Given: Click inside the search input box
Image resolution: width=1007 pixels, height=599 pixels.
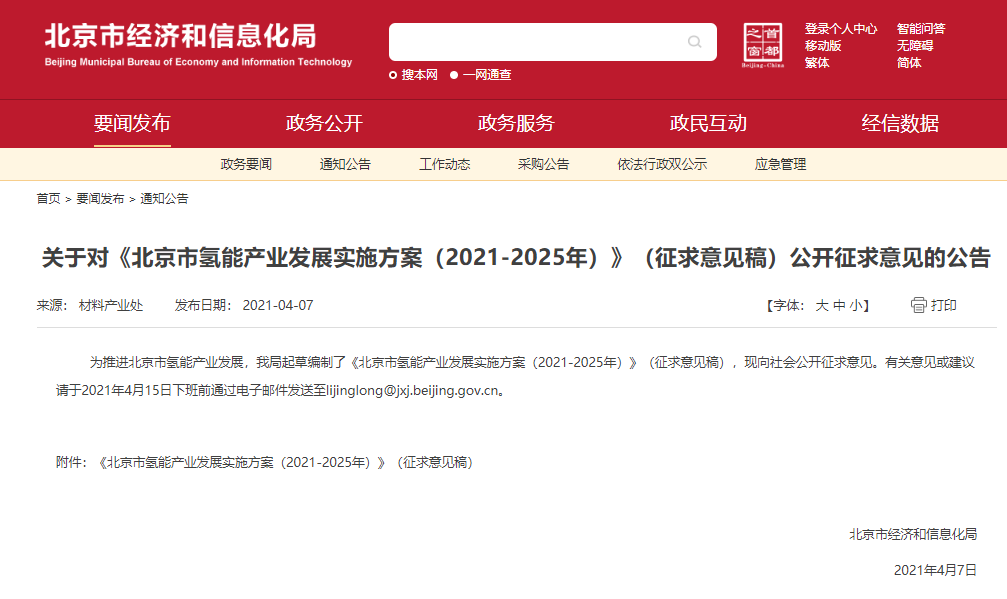Looking at the screenshot, I should (540, 42).
